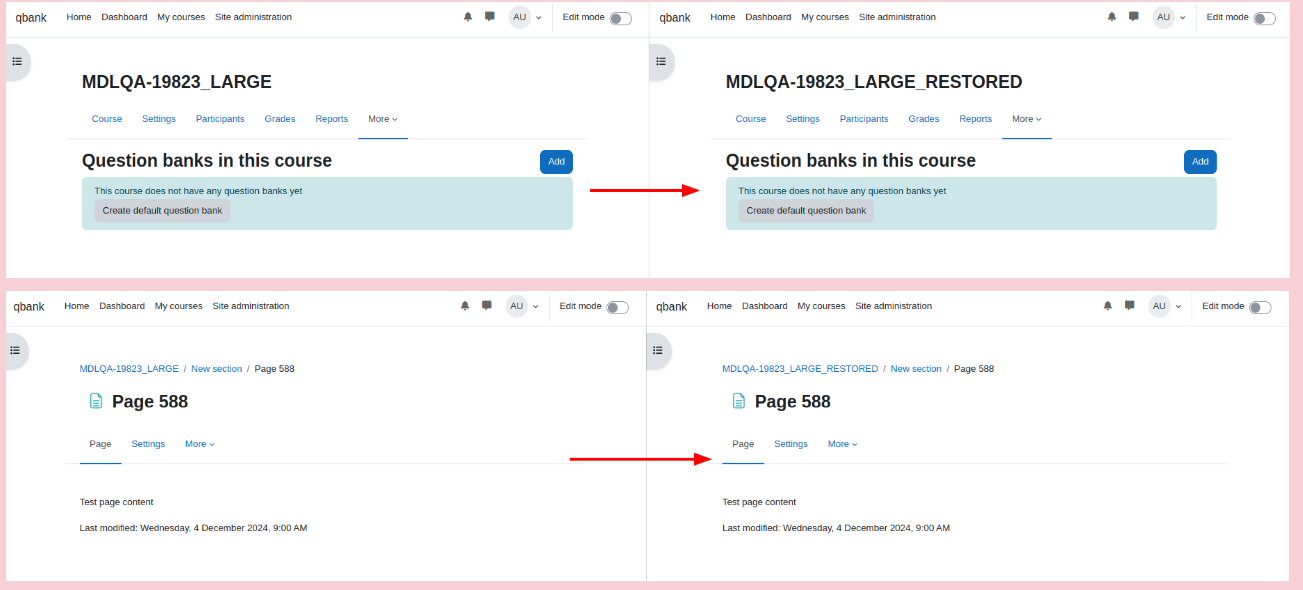1303x590 pixels.
Task: Click messages icon in restored Page 588 panel
Action: point(1130,306)
